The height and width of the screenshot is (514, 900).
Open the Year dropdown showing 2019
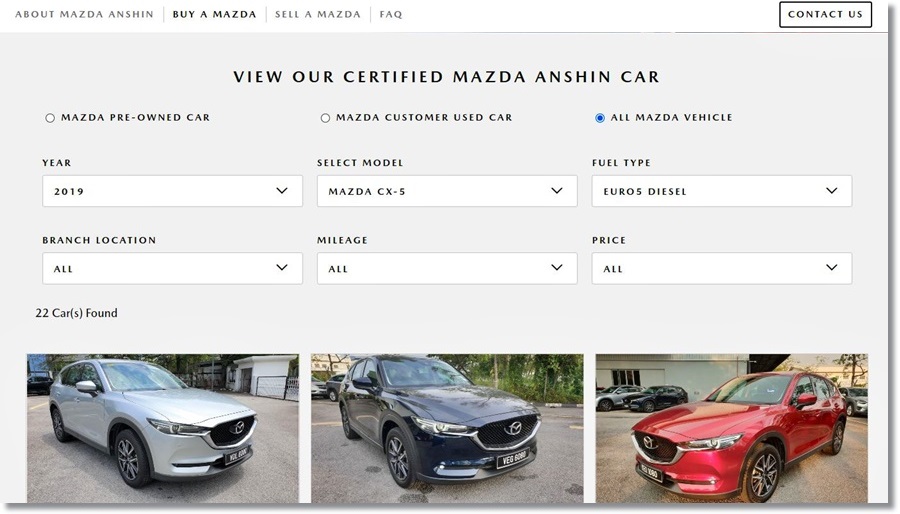172,191
